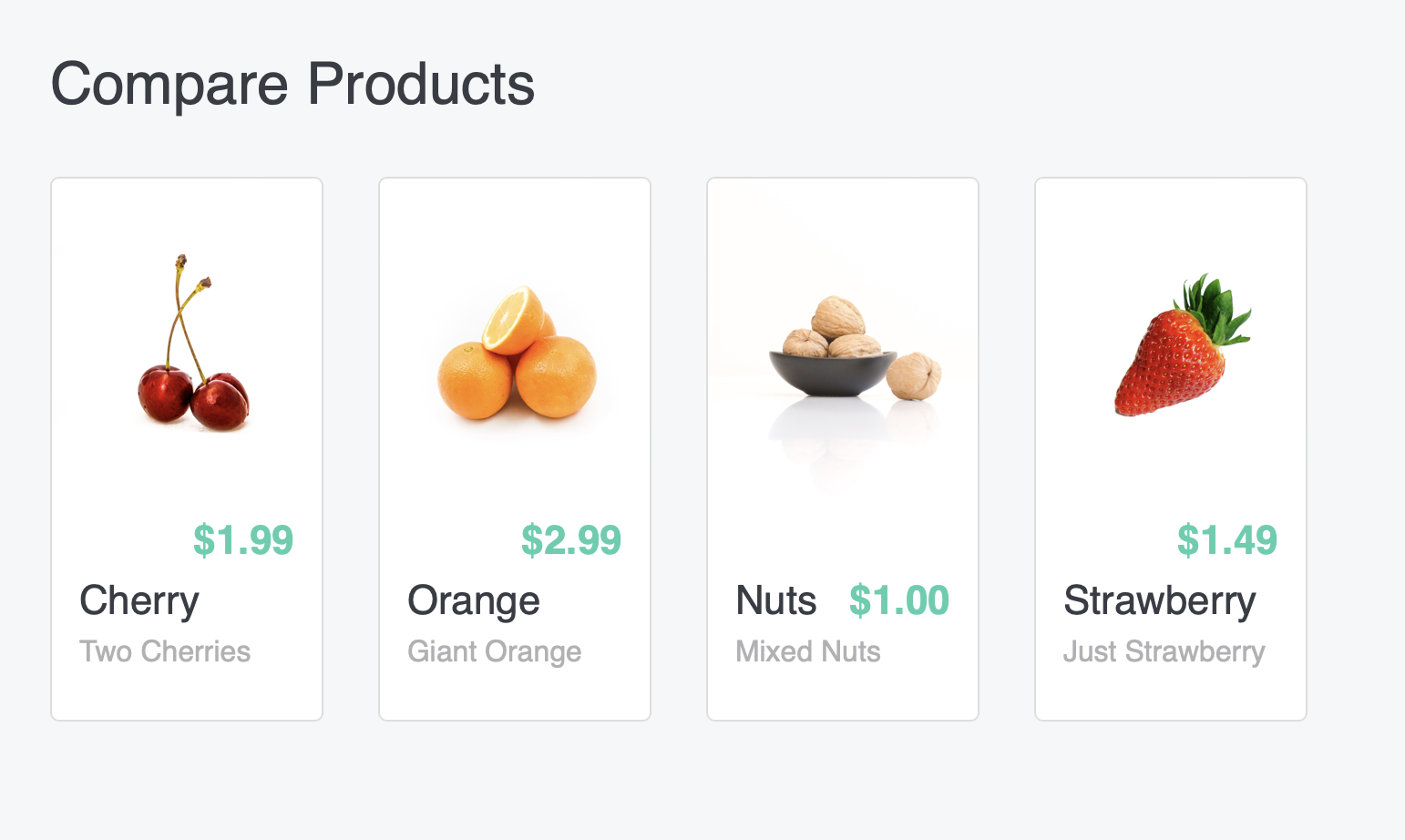Click the loose walnut beside the bowl
The width and height of the screenshot is (1405, 840).
coord(915,376)
